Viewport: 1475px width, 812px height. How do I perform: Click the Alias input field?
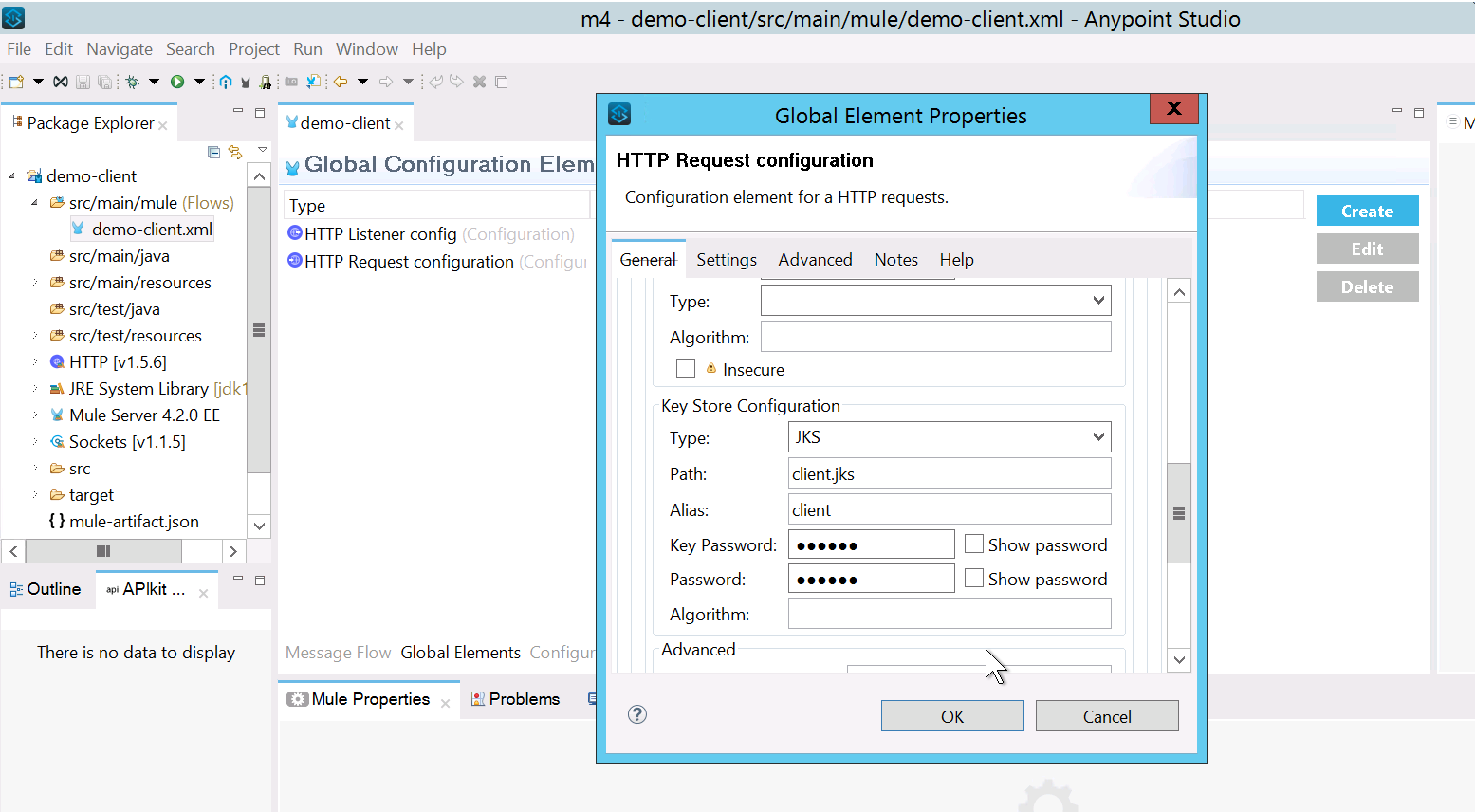950,509
